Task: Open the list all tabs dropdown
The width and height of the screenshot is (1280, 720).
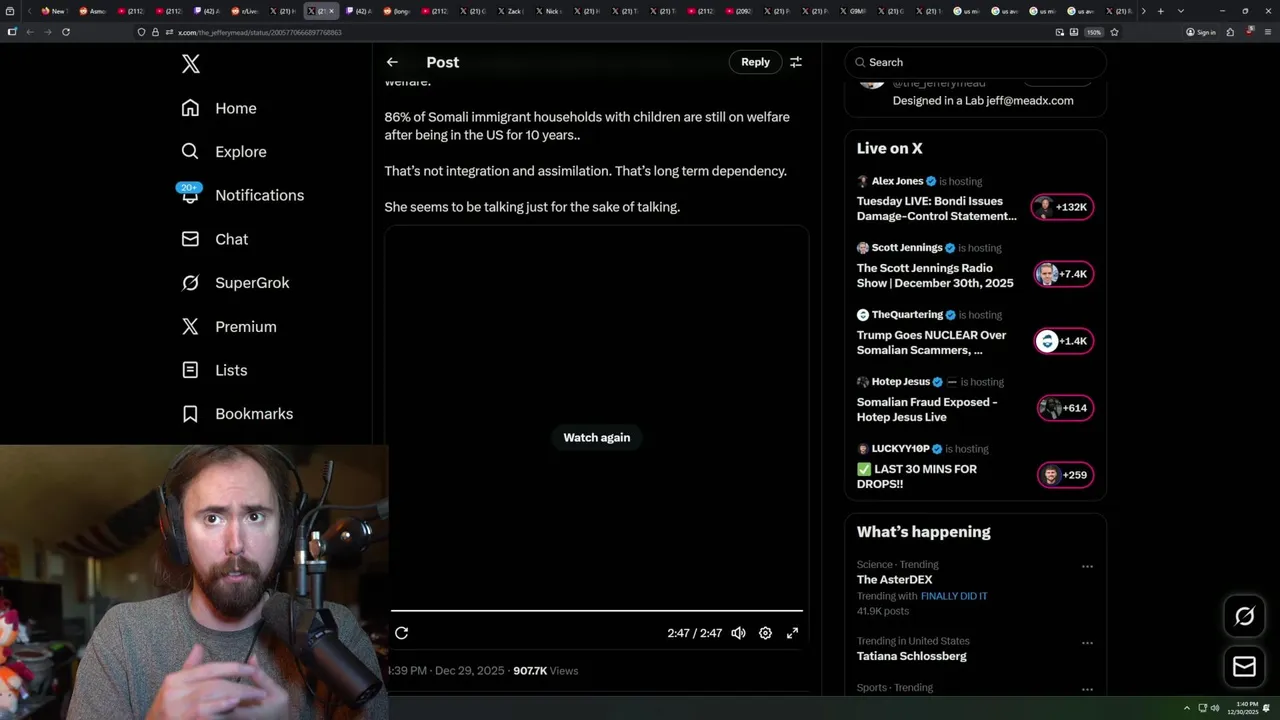Action: point(1181,11)
